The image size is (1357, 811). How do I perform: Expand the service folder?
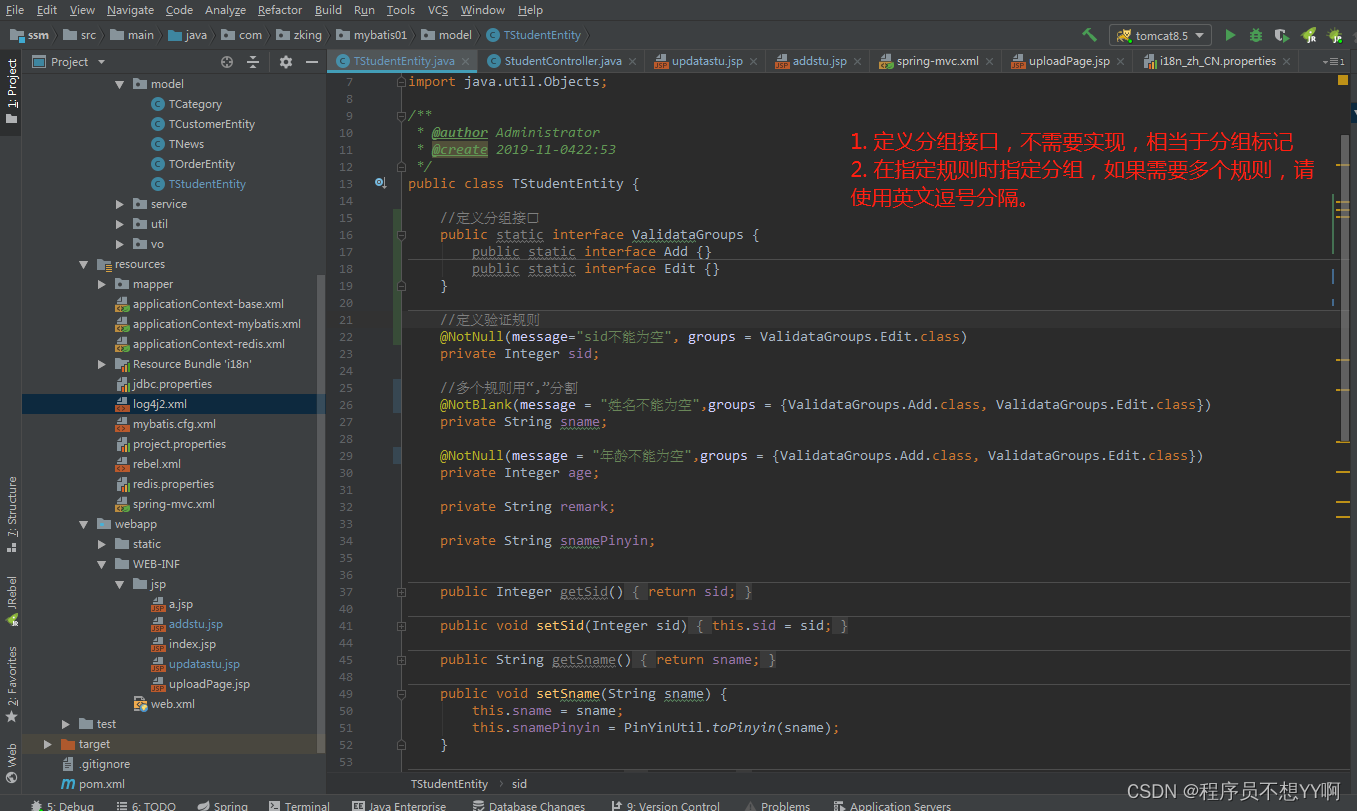[120, 204]
